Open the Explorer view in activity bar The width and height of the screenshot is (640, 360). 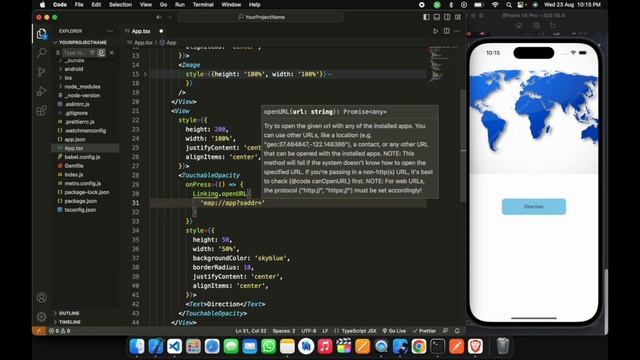[x=41, y=33]
